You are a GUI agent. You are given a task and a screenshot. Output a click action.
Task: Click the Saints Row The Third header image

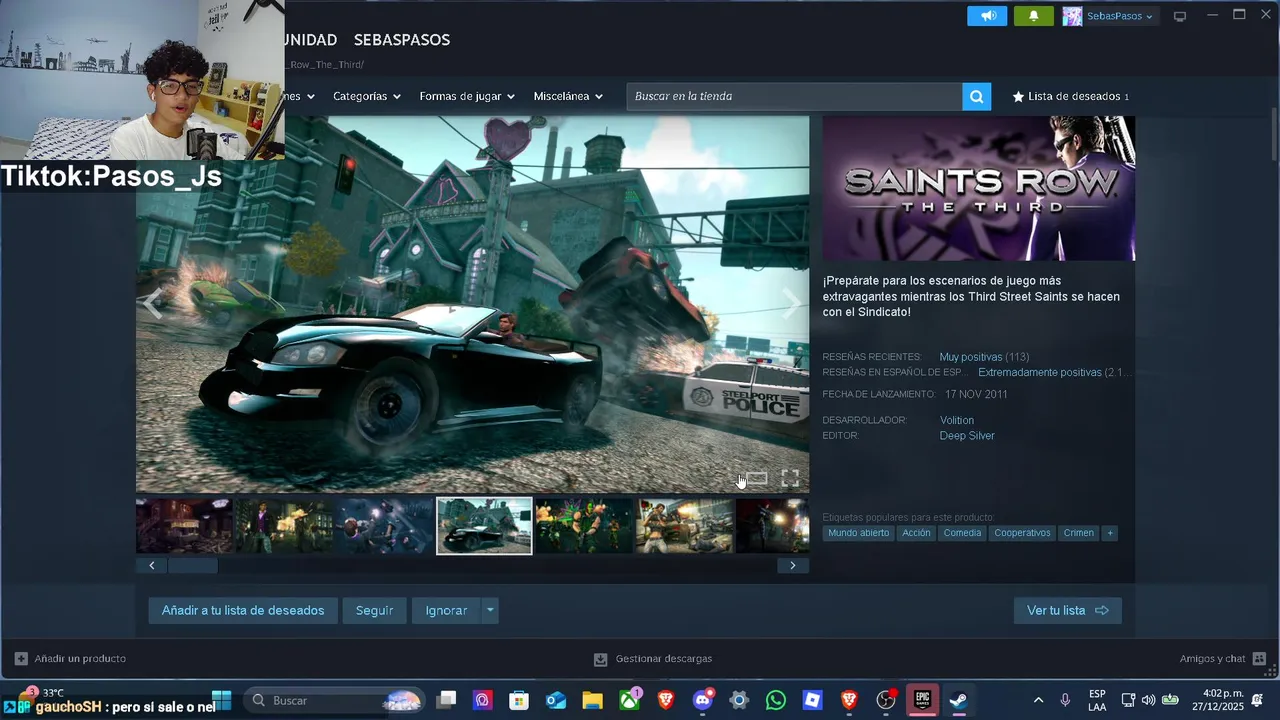pyautogui.click(x=979, y=188)
